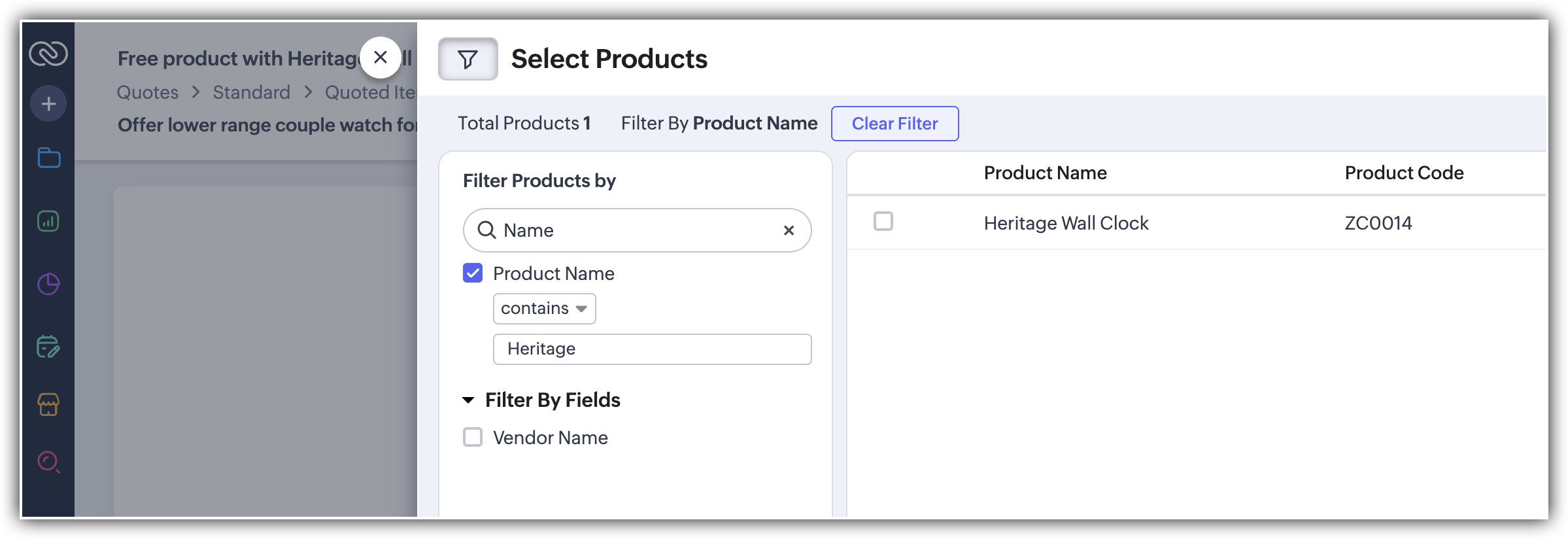Click the magnifier icon in the sidebar

pyautogui.click(x=48, y=462)
